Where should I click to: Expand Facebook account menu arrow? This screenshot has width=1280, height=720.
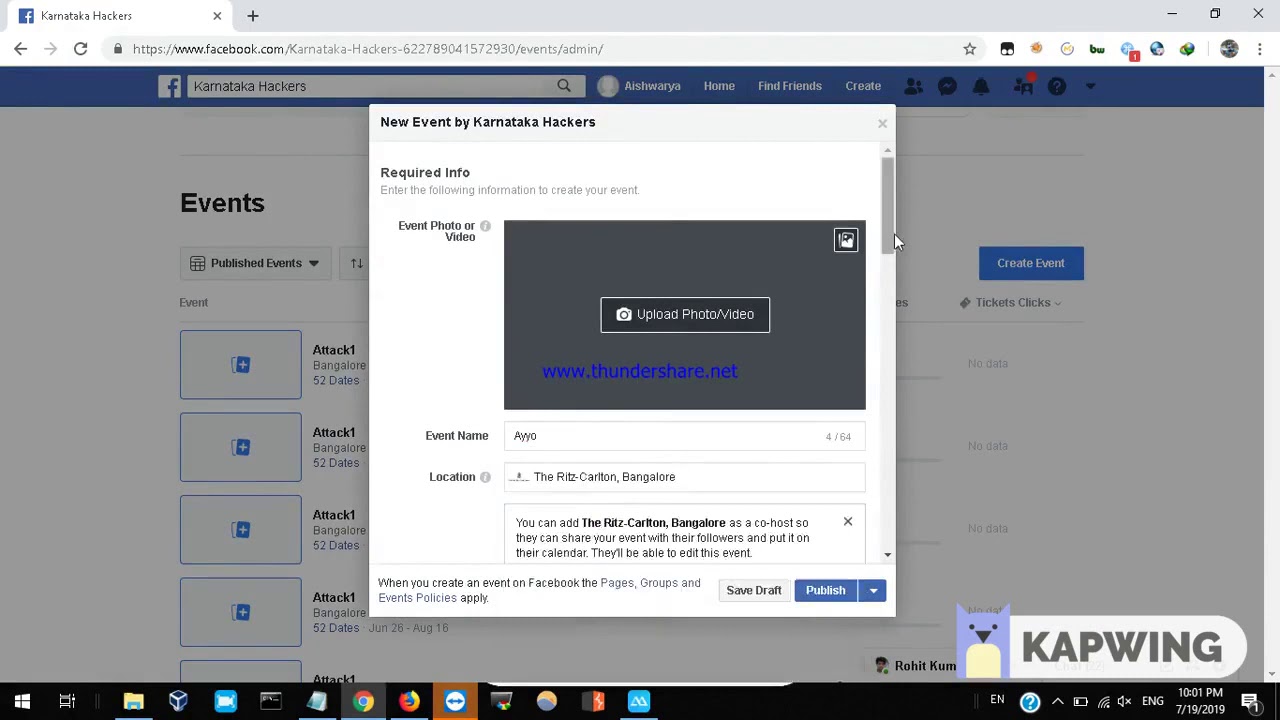click(1090, 86)
